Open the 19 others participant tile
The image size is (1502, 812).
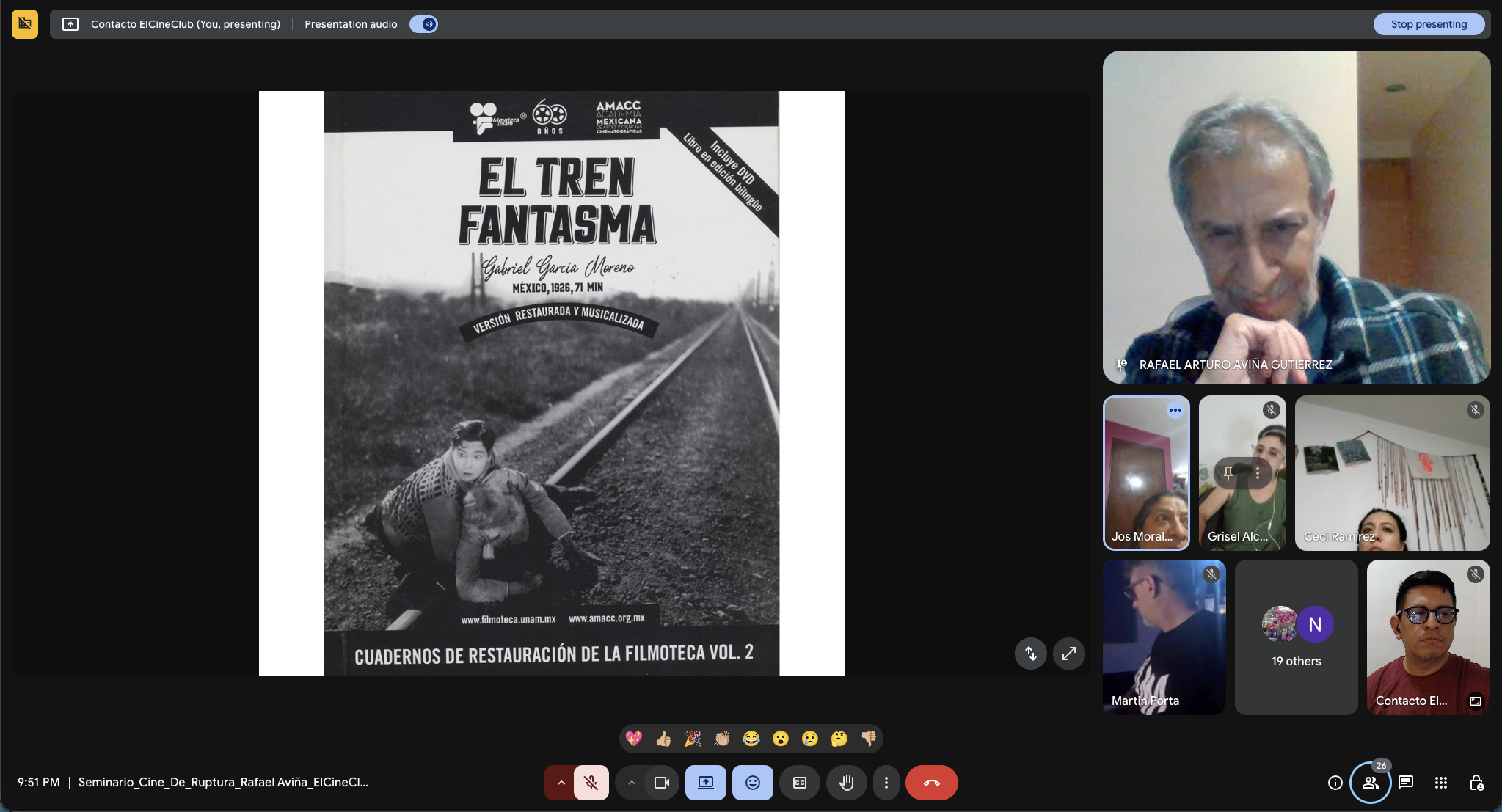point(1296,637)
